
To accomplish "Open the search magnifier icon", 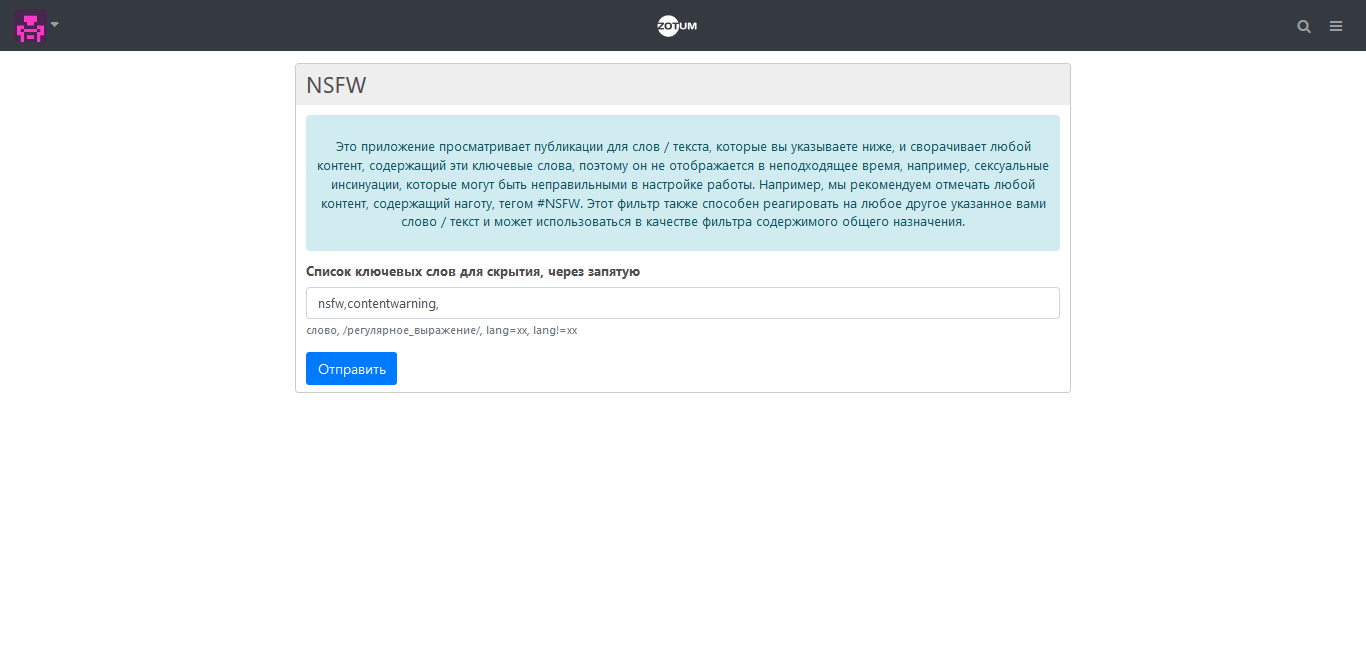I will pyautogui.click(x=1304, y=27).
